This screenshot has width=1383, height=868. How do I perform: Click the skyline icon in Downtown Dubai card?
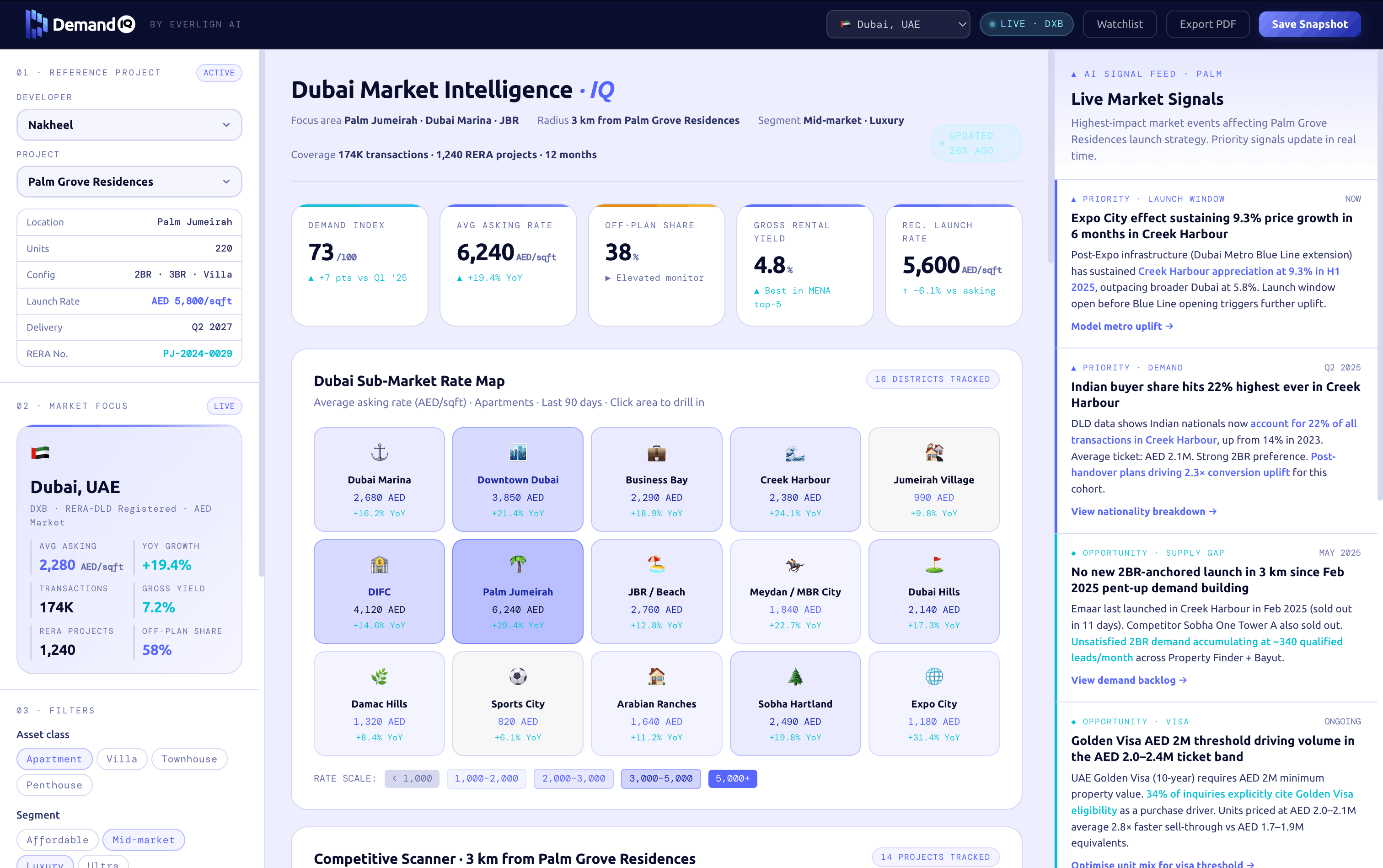(x=518, y=453)
